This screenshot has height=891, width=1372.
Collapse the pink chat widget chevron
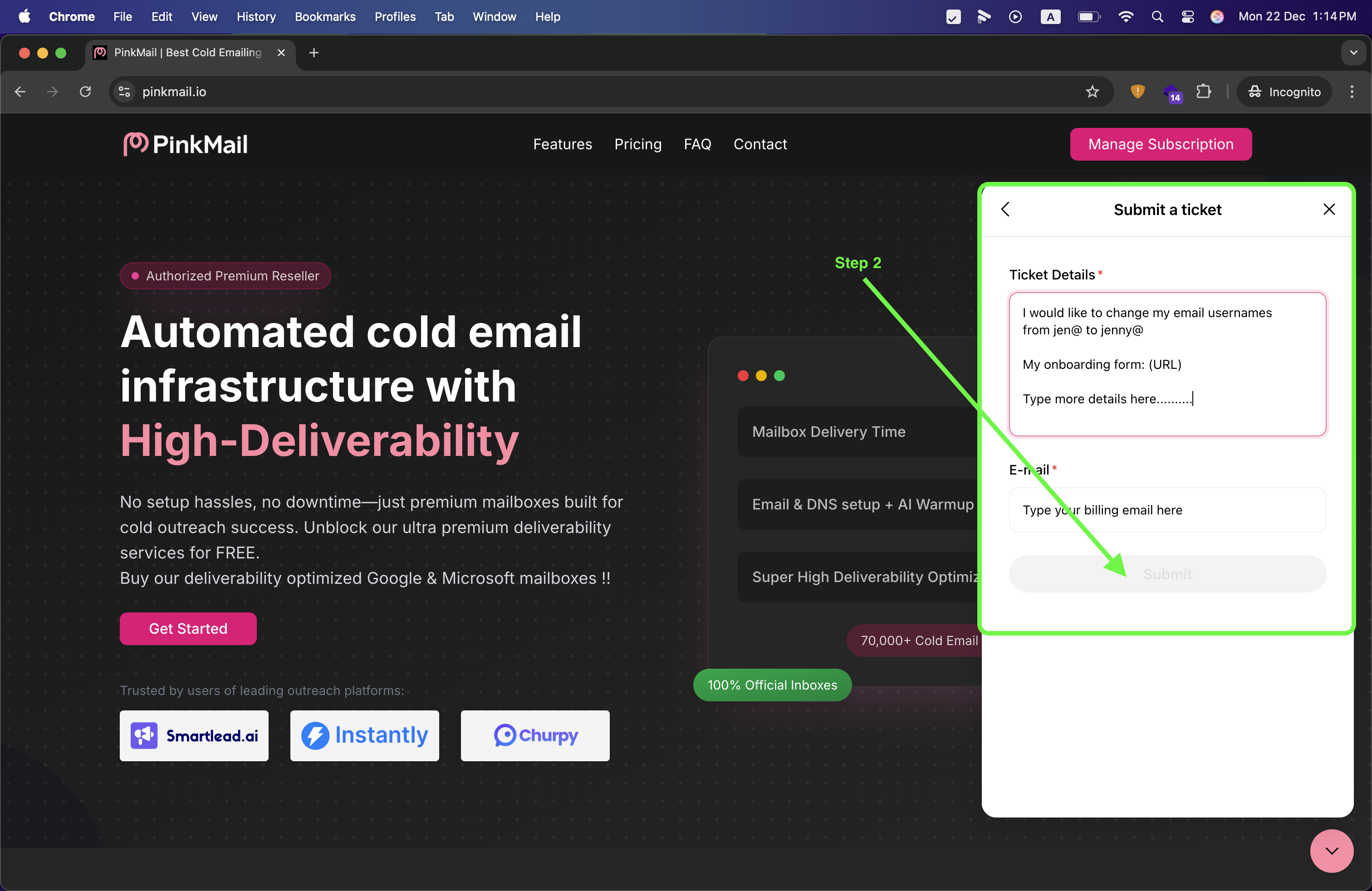1331,851
